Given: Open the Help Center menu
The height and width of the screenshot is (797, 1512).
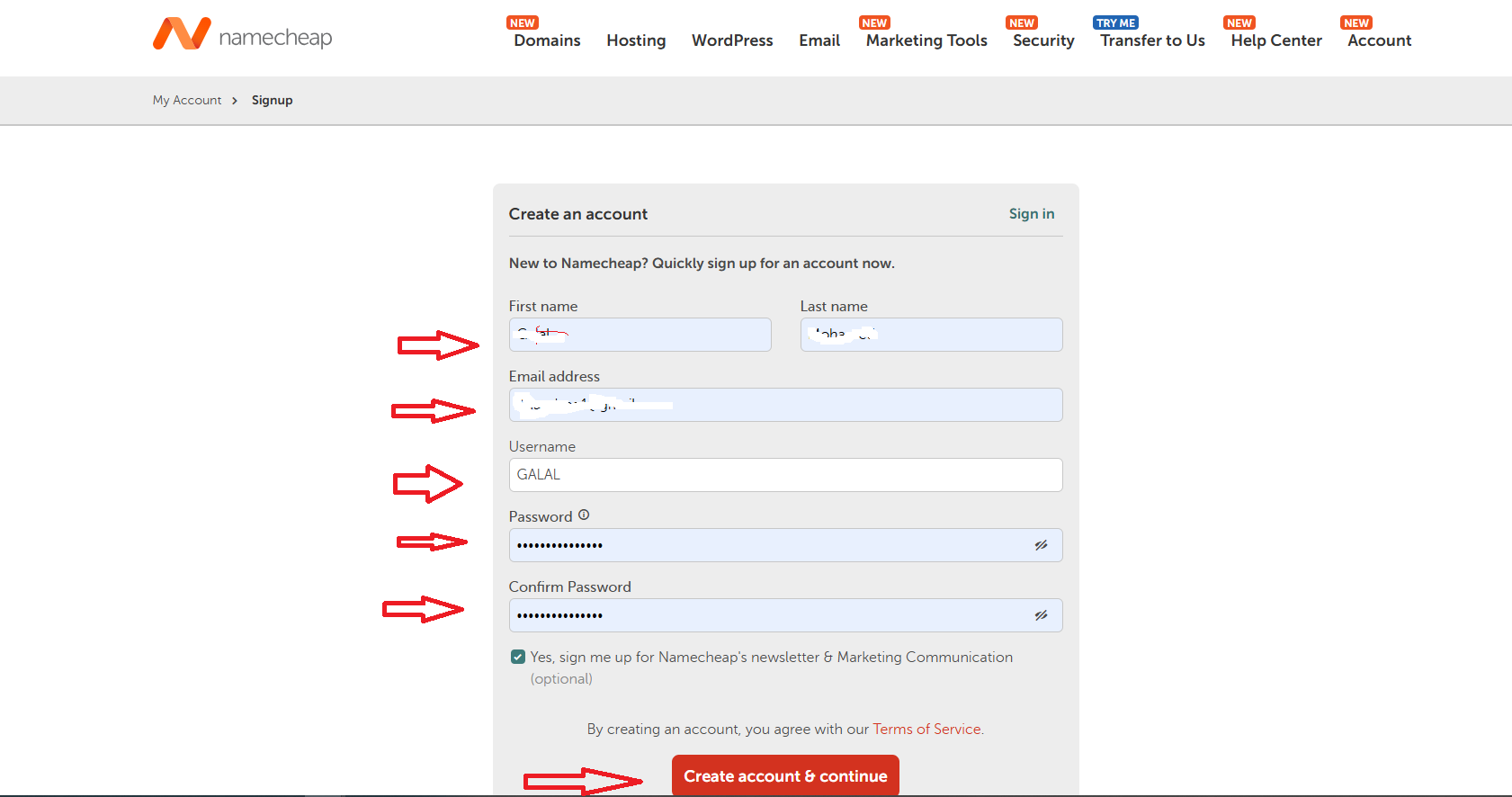Looking at the screenshot, I should coord(1276,40).
